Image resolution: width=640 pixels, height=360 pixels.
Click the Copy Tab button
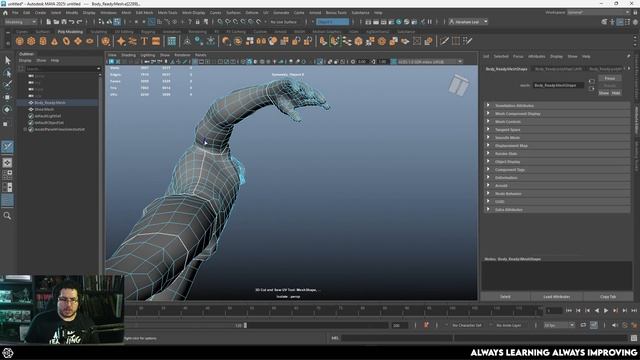click(x=608, y=297)
